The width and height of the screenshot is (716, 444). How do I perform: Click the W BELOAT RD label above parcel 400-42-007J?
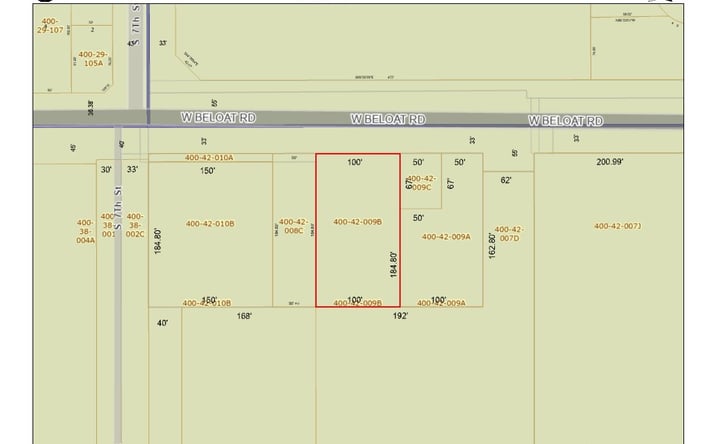(566, 121)
